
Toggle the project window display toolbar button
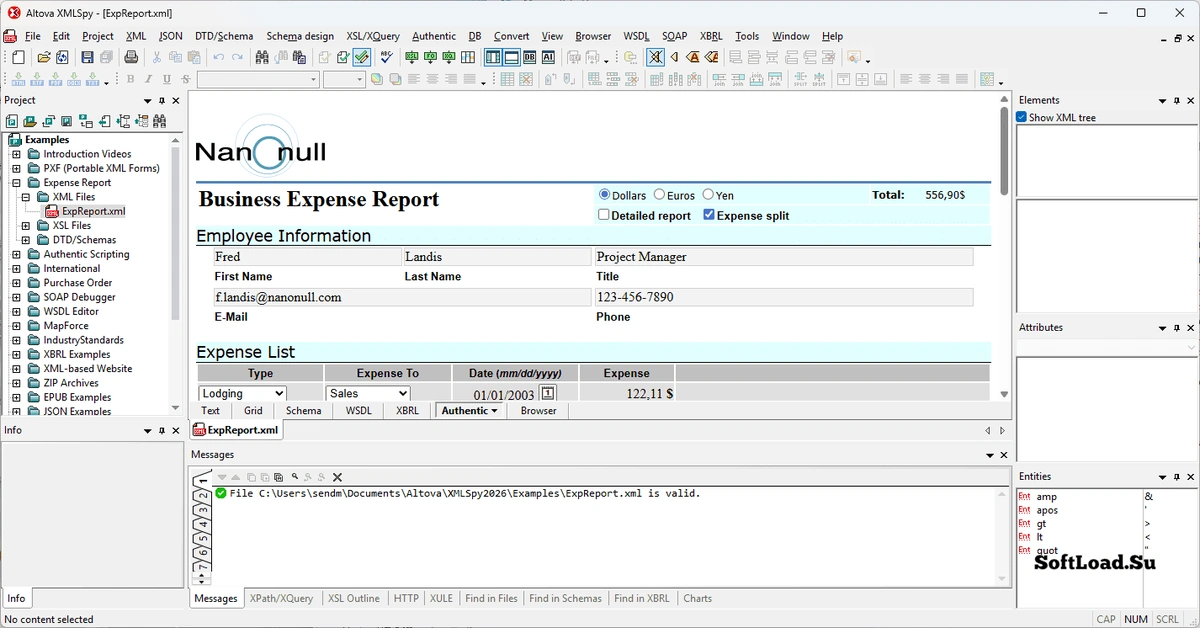tap(493, 57)
